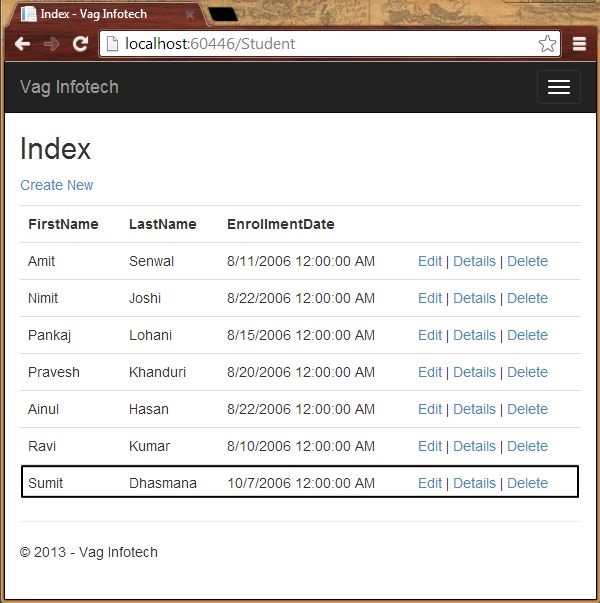This screenshot has height=603, width=600.
Task: View Details for Sumit Dhasmana
Action: click(x=474, y=483)
